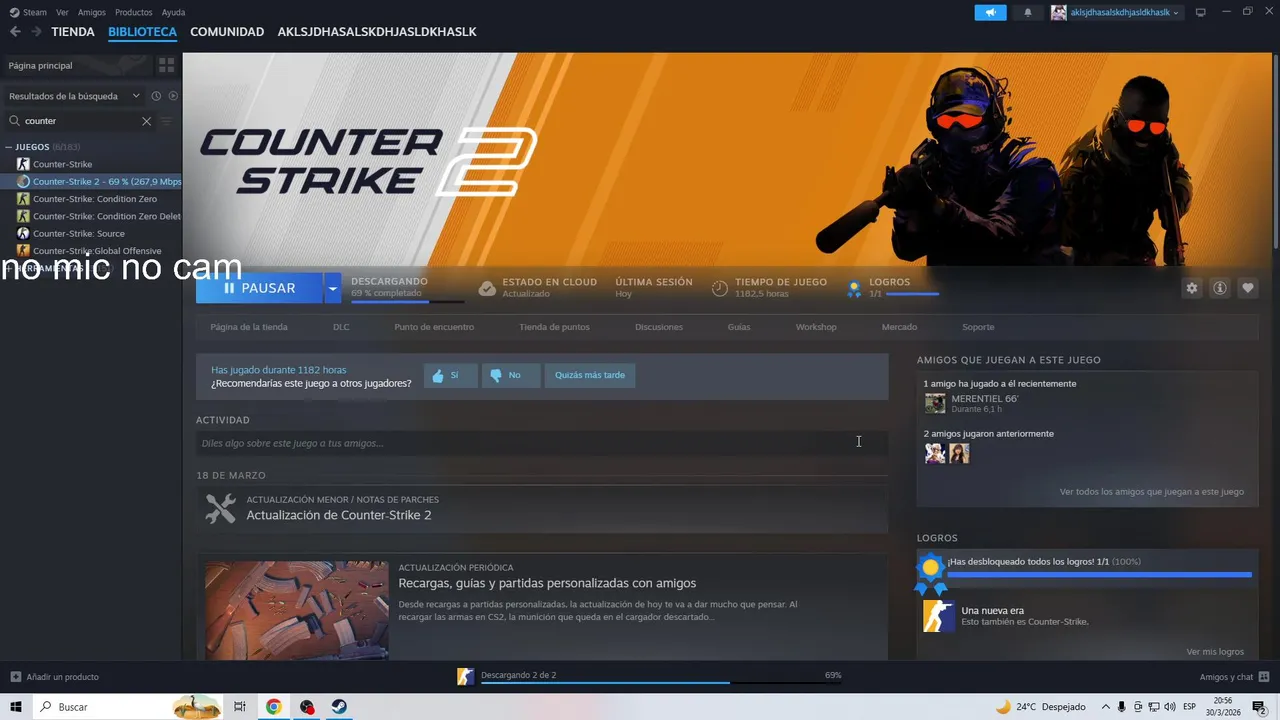Open the Recargas update article thumbnail

coord(297,610)
